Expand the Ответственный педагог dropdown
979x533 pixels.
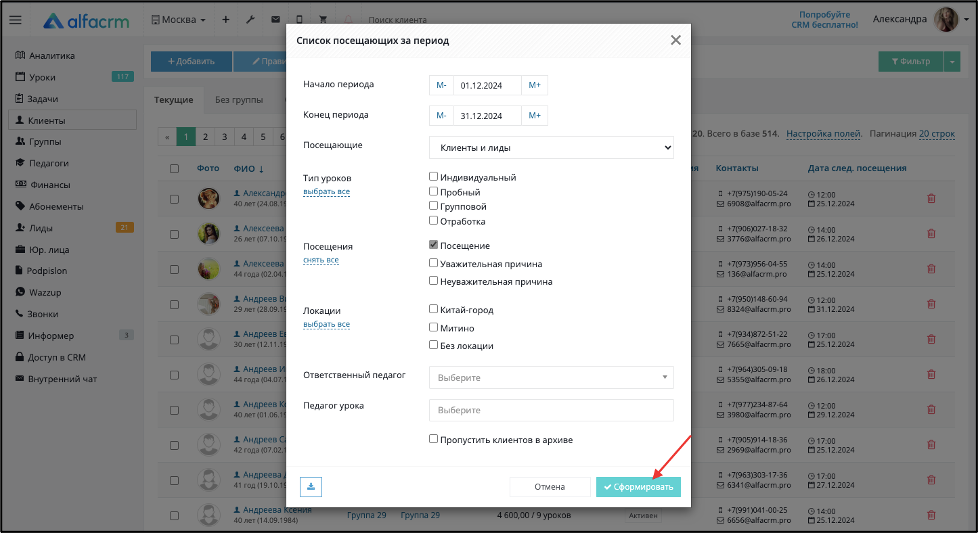tap(551, 378)
